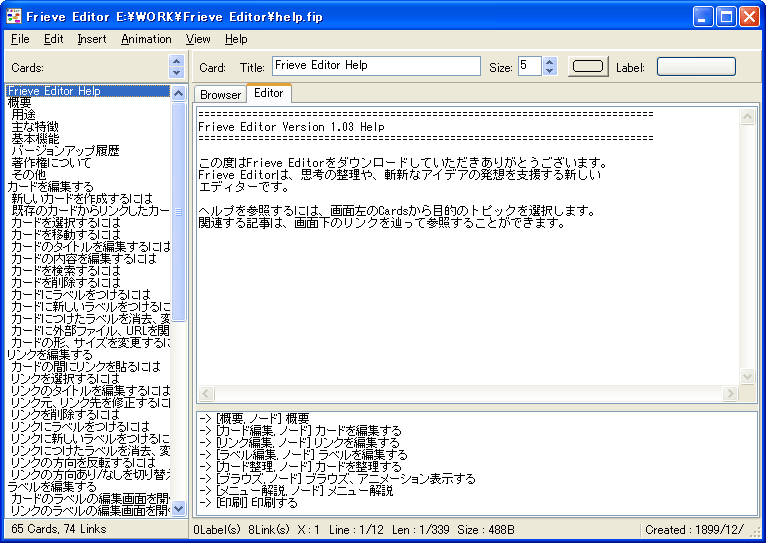Image resolution: width=766 pixels, height=543 pixels.
Task: Switch to the Editor tab
Action: [269, 93]
